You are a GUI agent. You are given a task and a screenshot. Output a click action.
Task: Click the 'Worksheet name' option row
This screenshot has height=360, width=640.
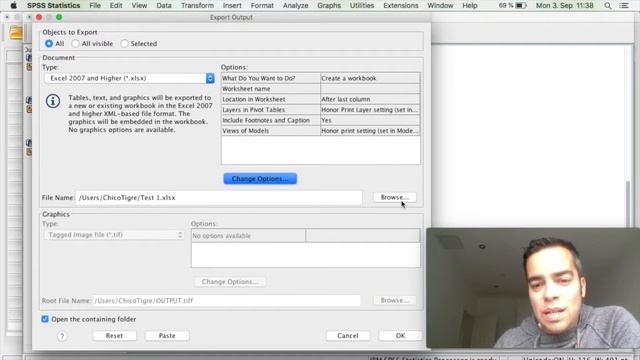(x=320, y=89)
